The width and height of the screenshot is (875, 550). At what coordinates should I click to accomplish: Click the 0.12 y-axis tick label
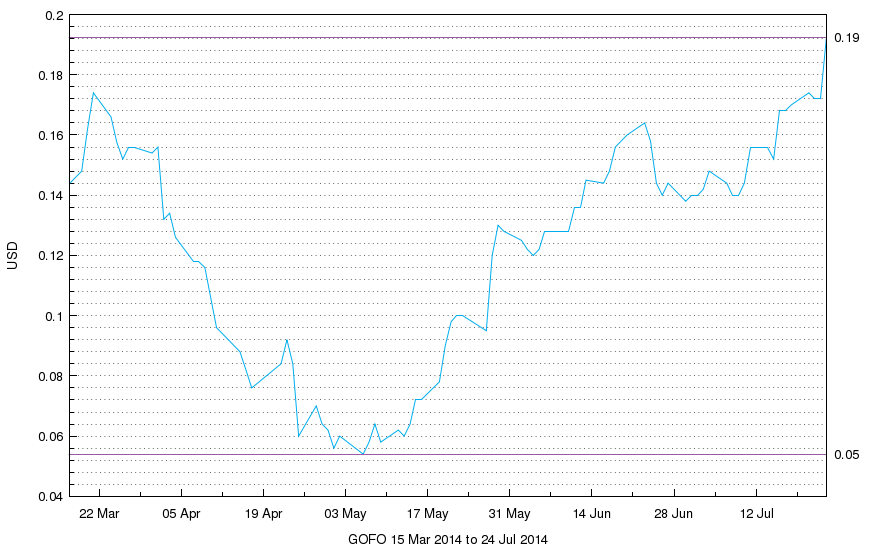[49, 256]
